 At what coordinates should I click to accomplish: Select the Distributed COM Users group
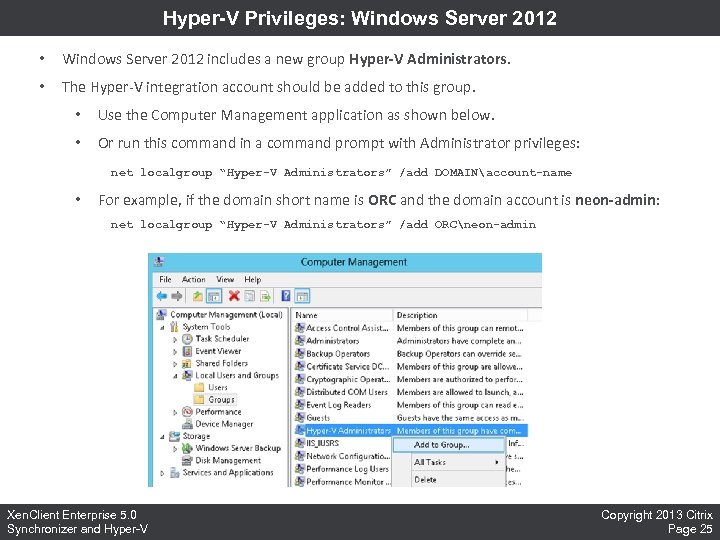coord(411,392)
